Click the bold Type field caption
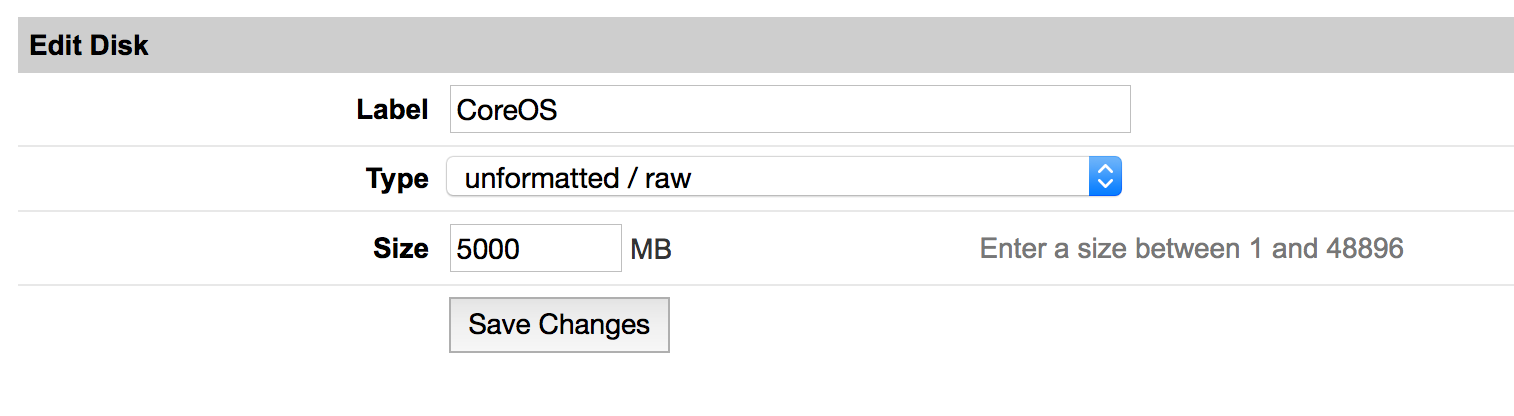This screenshot has height=416, width=1514. 397,179
